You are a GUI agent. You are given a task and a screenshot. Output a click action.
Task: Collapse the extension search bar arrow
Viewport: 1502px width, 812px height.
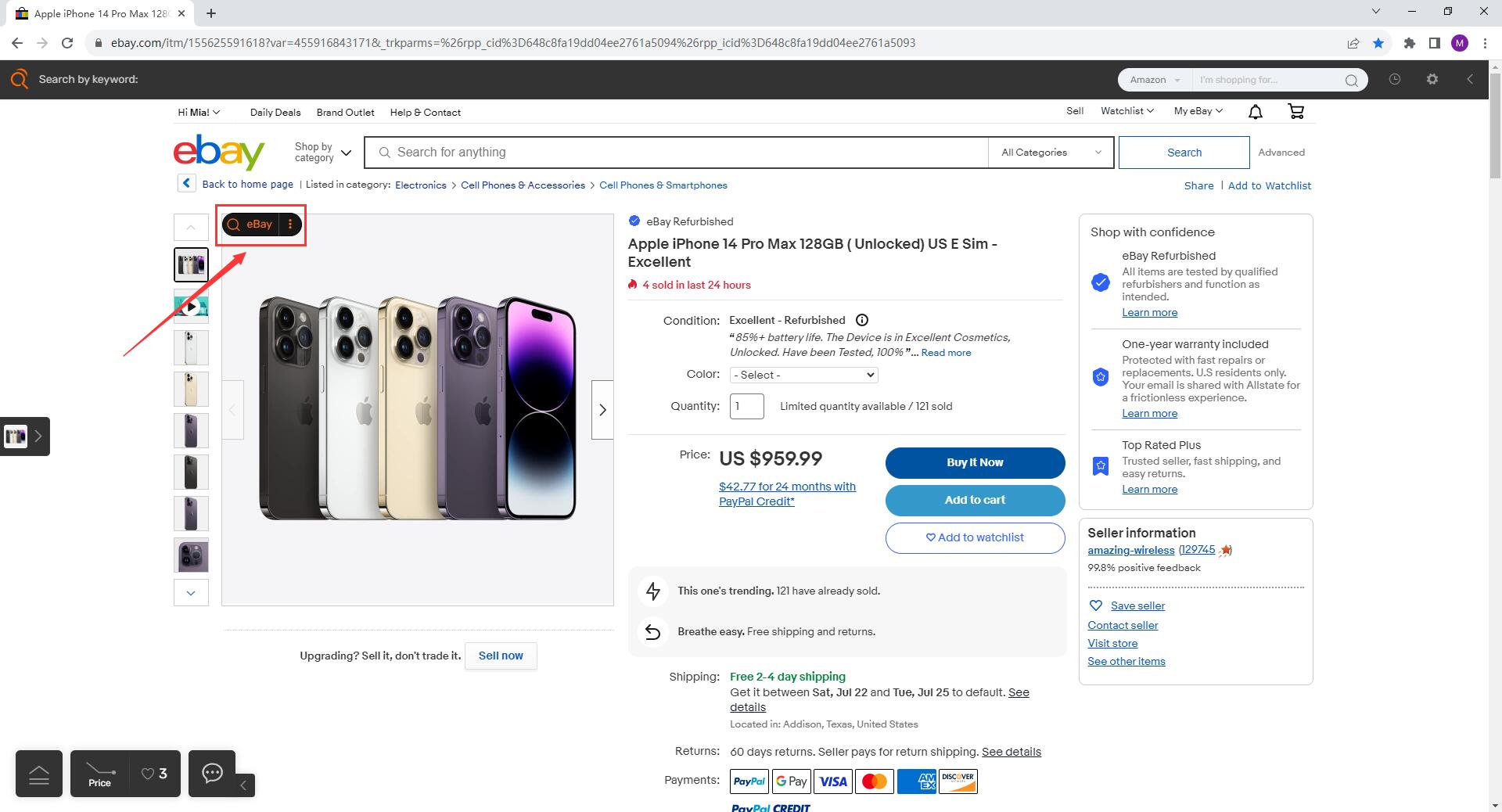(x=1470, y=79)
